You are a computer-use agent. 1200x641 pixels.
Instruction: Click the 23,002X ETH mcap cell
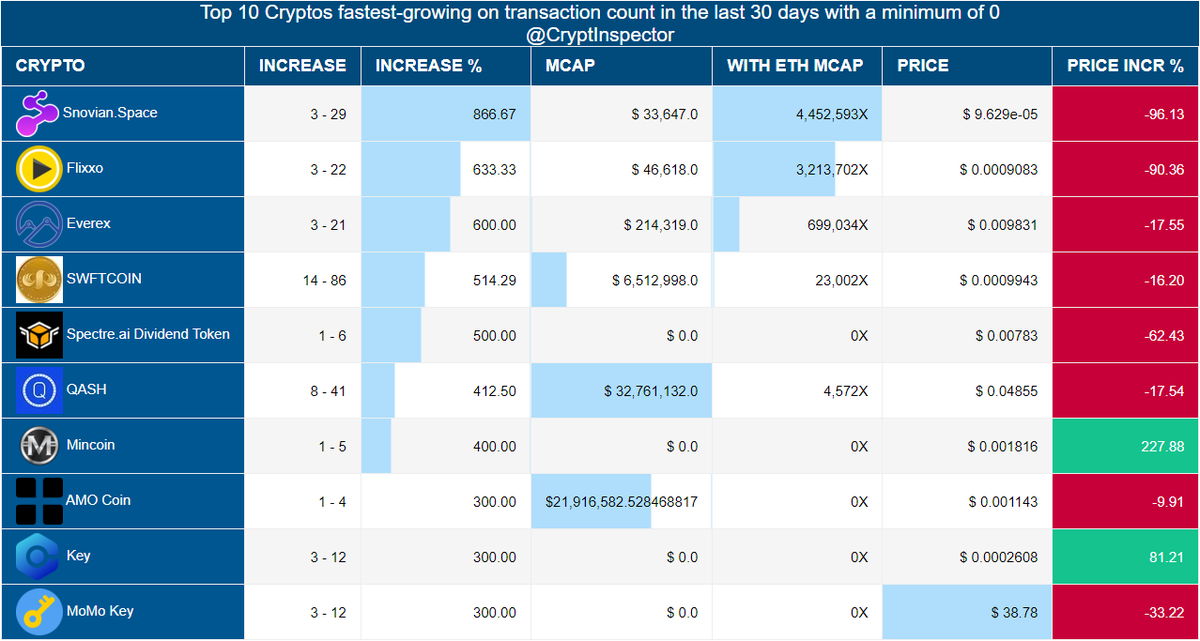(797, 280)
